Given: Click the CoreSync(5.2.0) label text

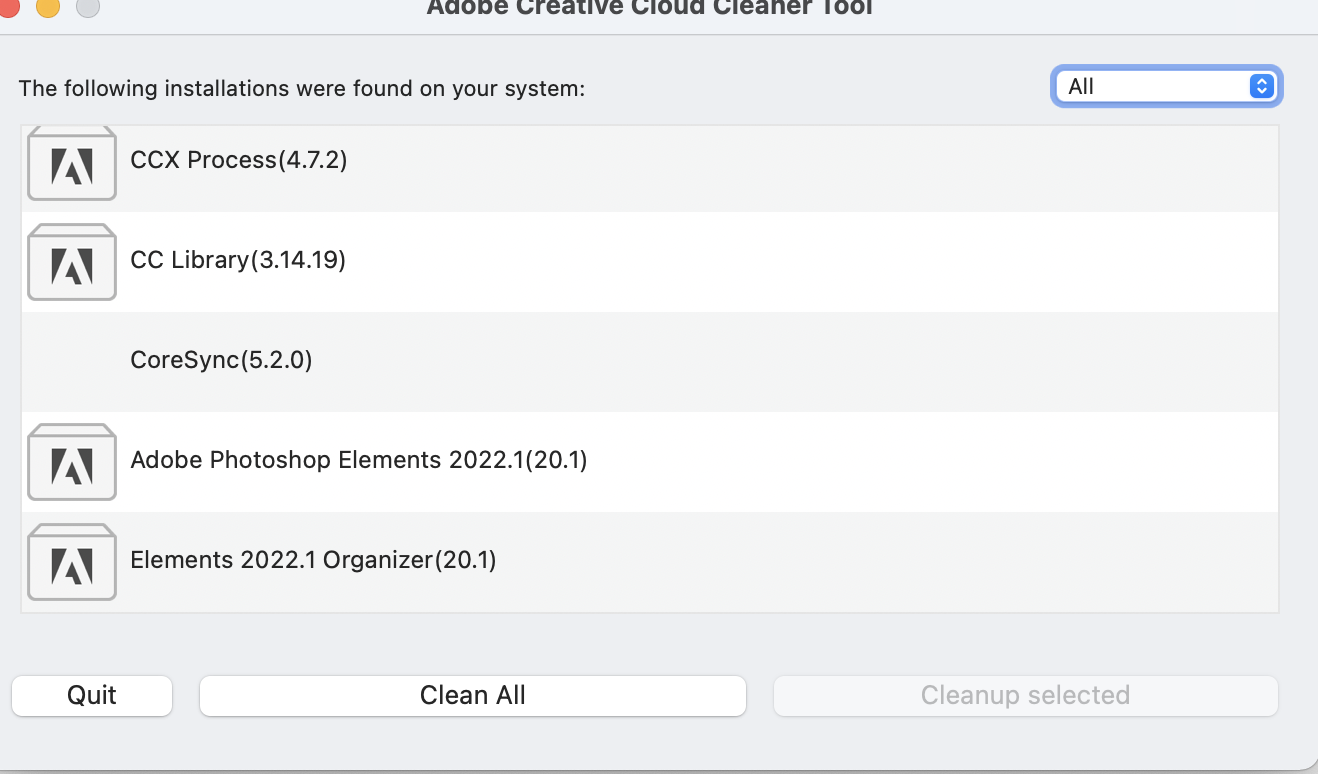Looking at the screenshot, I should (220, 361).
